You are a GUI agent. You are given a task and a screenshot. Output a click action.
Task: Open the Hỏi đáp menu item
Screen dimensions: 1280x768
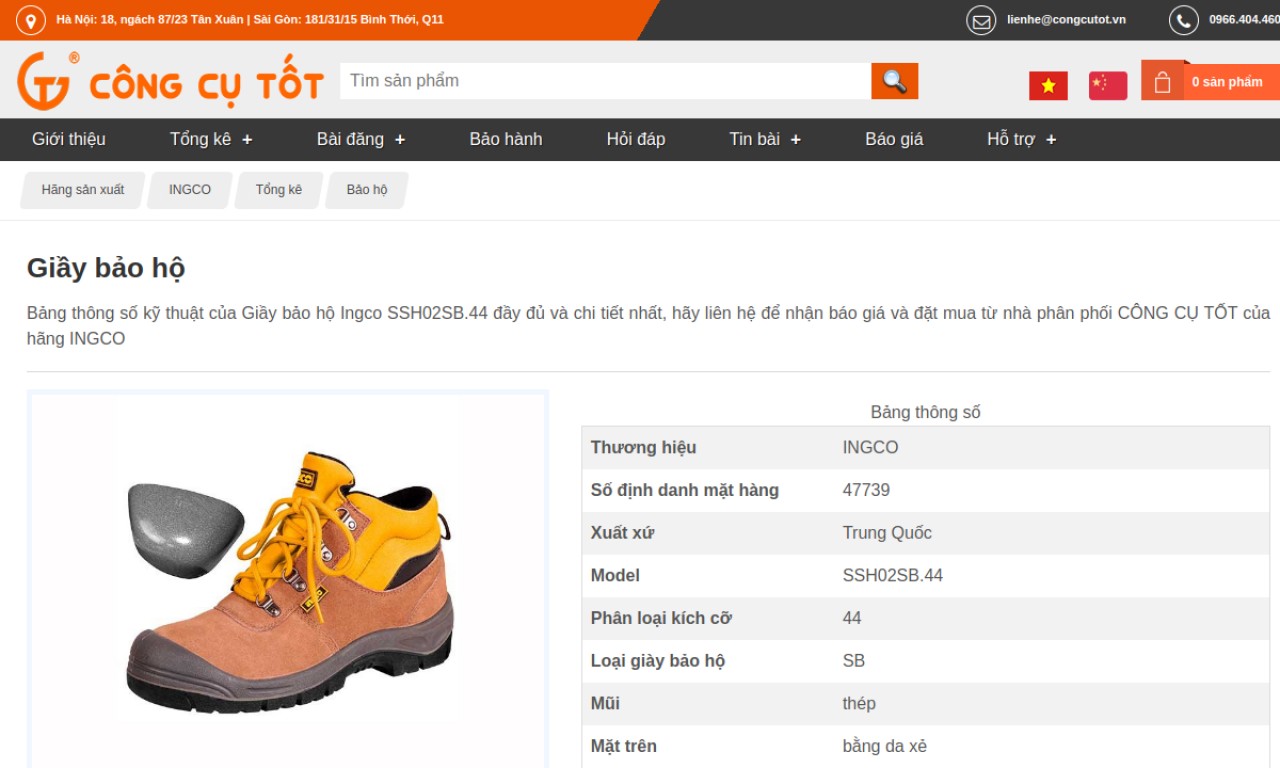[636, 139]
